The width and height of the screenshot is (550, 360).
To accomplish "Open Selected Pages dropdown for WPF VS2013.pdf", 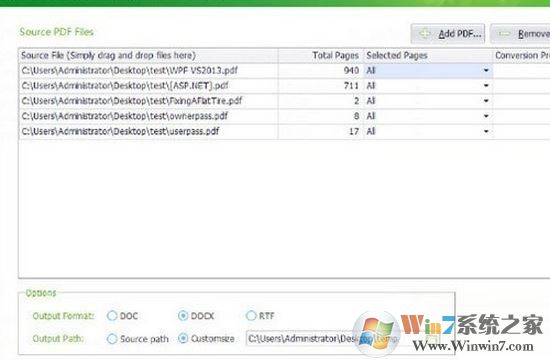I will click(486, 71).
